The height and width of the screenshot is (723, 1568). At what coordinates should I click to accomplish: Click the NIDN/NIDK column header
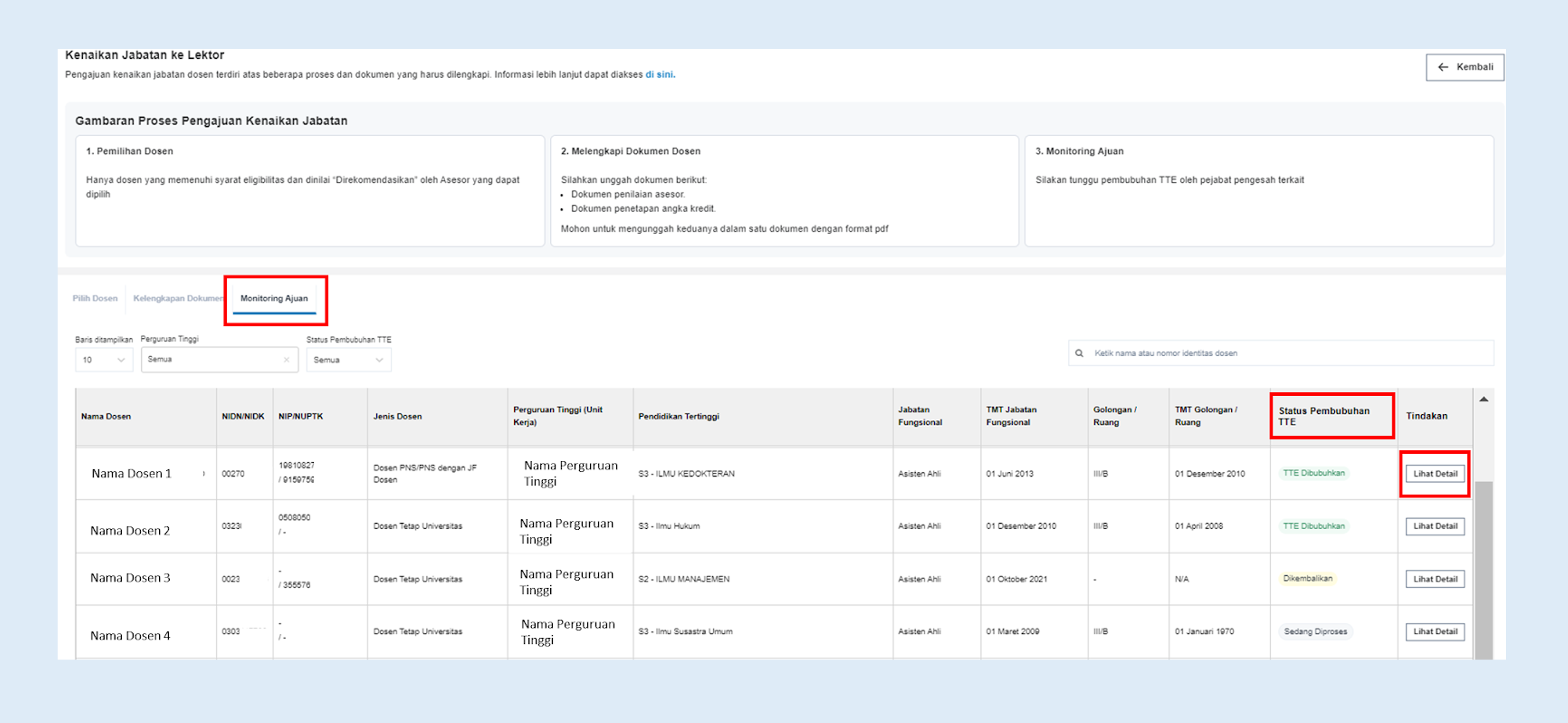244,416
